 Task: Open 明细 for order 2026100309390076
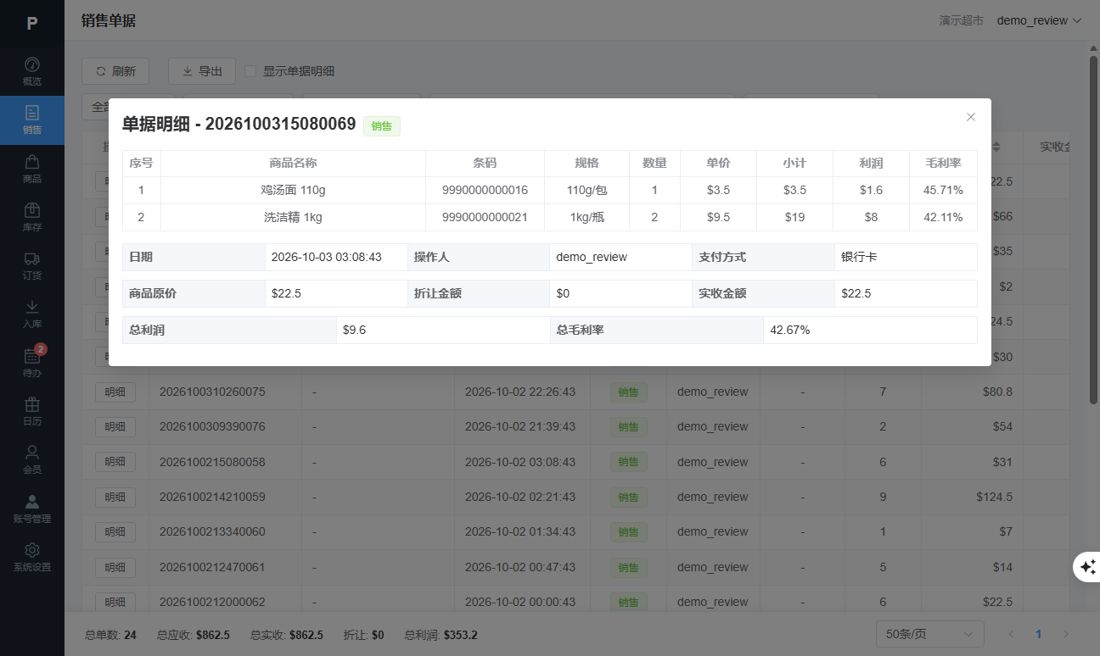pyautogui.click(x=115, y=427)
